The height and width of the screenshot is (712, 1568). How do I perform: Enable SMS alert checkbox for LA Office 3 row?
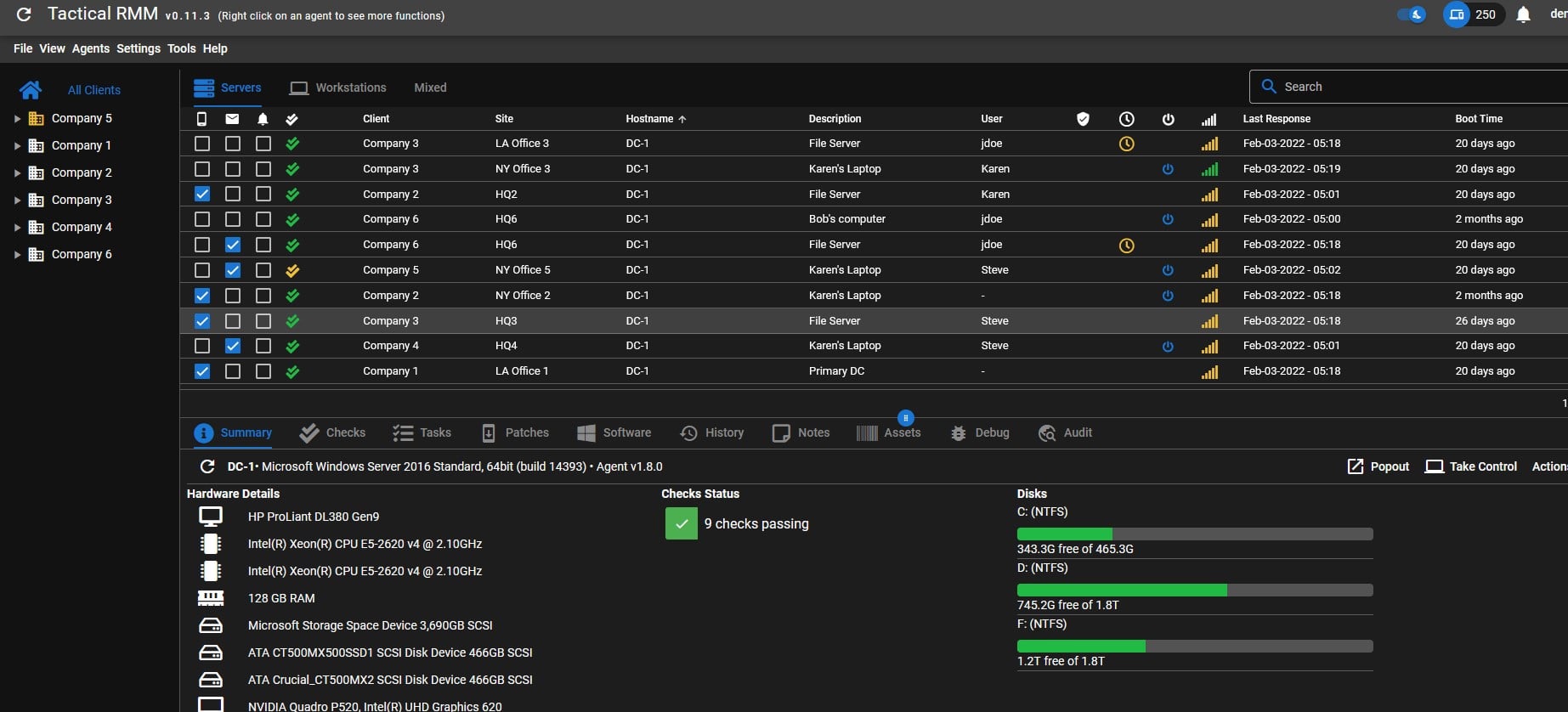pyautogui.click(x=201, y=144)
